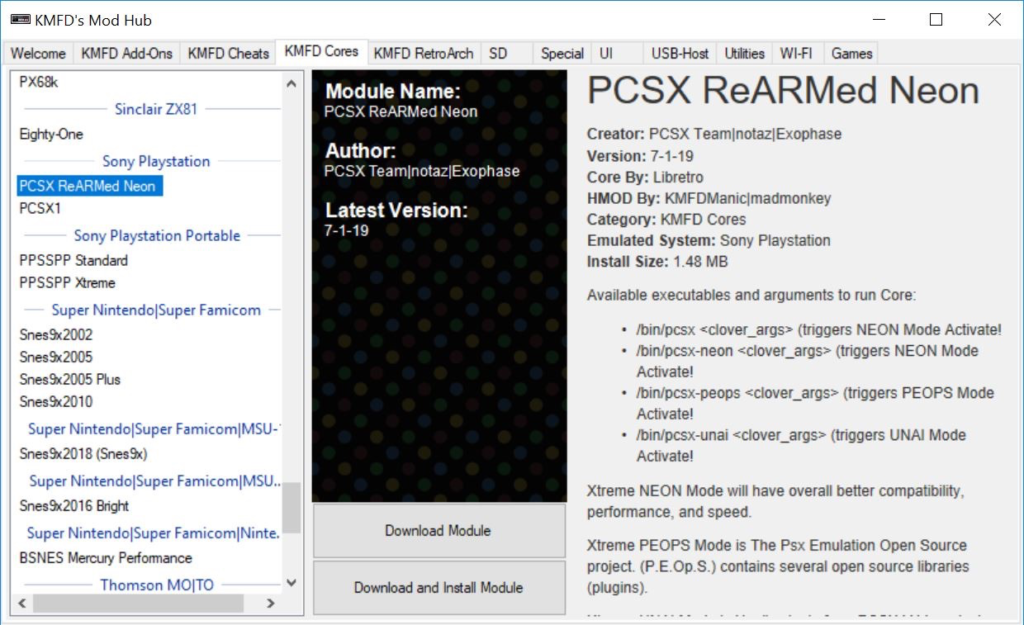Click the core list scroll up arrow
The image size is (1024, 625).
[291, 84]
